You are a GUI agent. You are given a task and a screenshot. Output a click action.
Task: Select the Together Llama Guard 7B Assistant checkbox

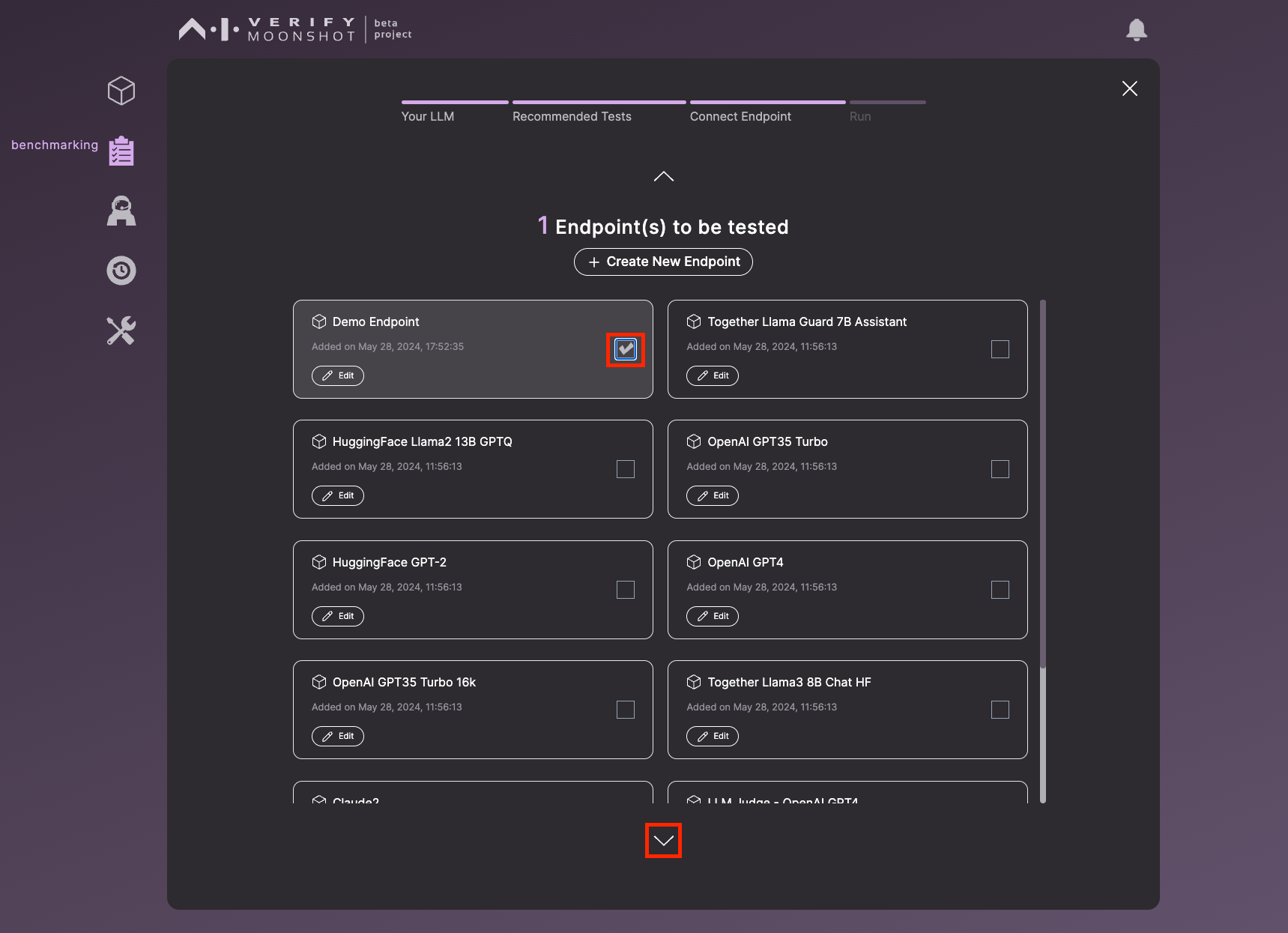1000,349
